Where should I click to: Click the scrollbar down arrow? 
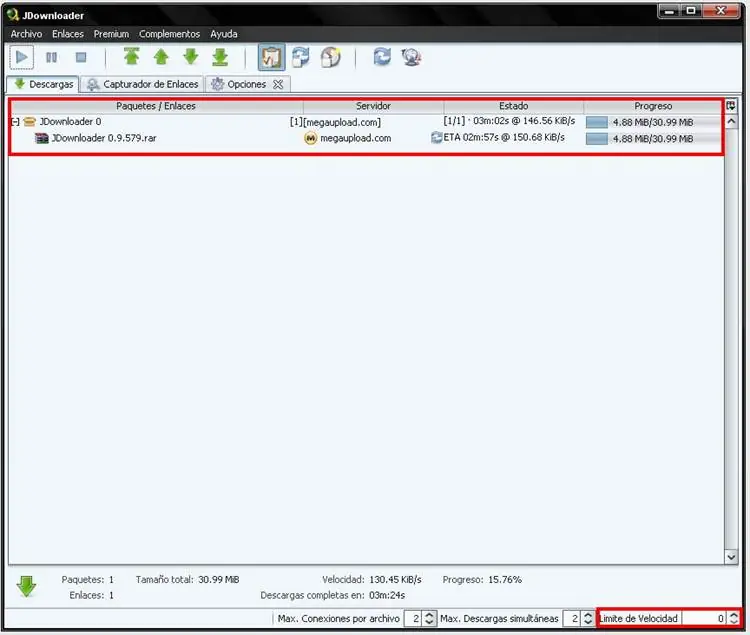click(x=731, y=557)
